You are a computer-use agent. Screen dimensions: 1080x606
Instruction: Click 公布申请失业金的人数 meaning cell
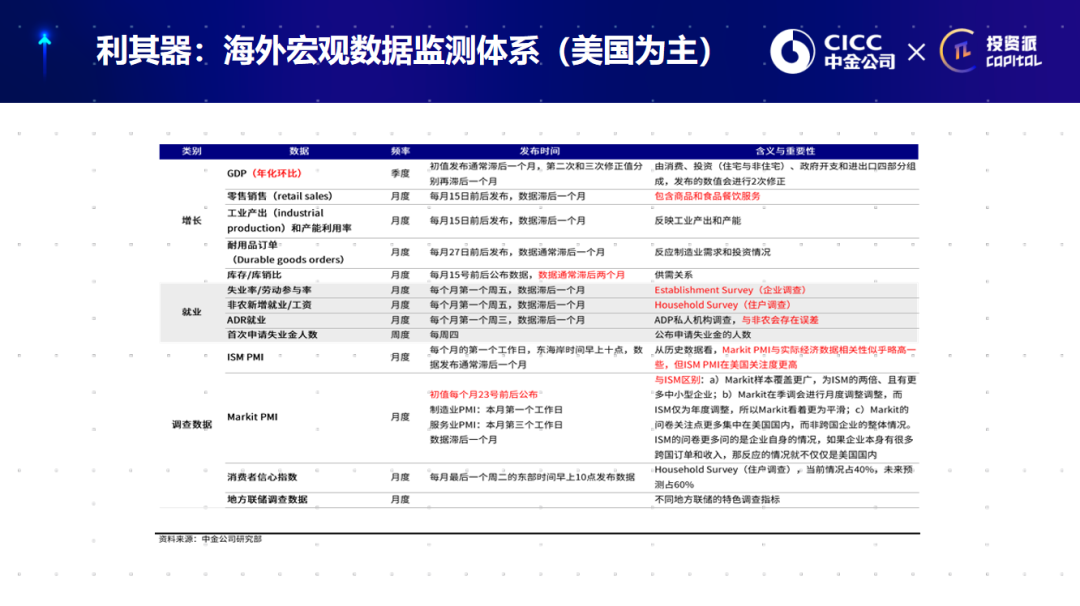click(x=703, y=335)
